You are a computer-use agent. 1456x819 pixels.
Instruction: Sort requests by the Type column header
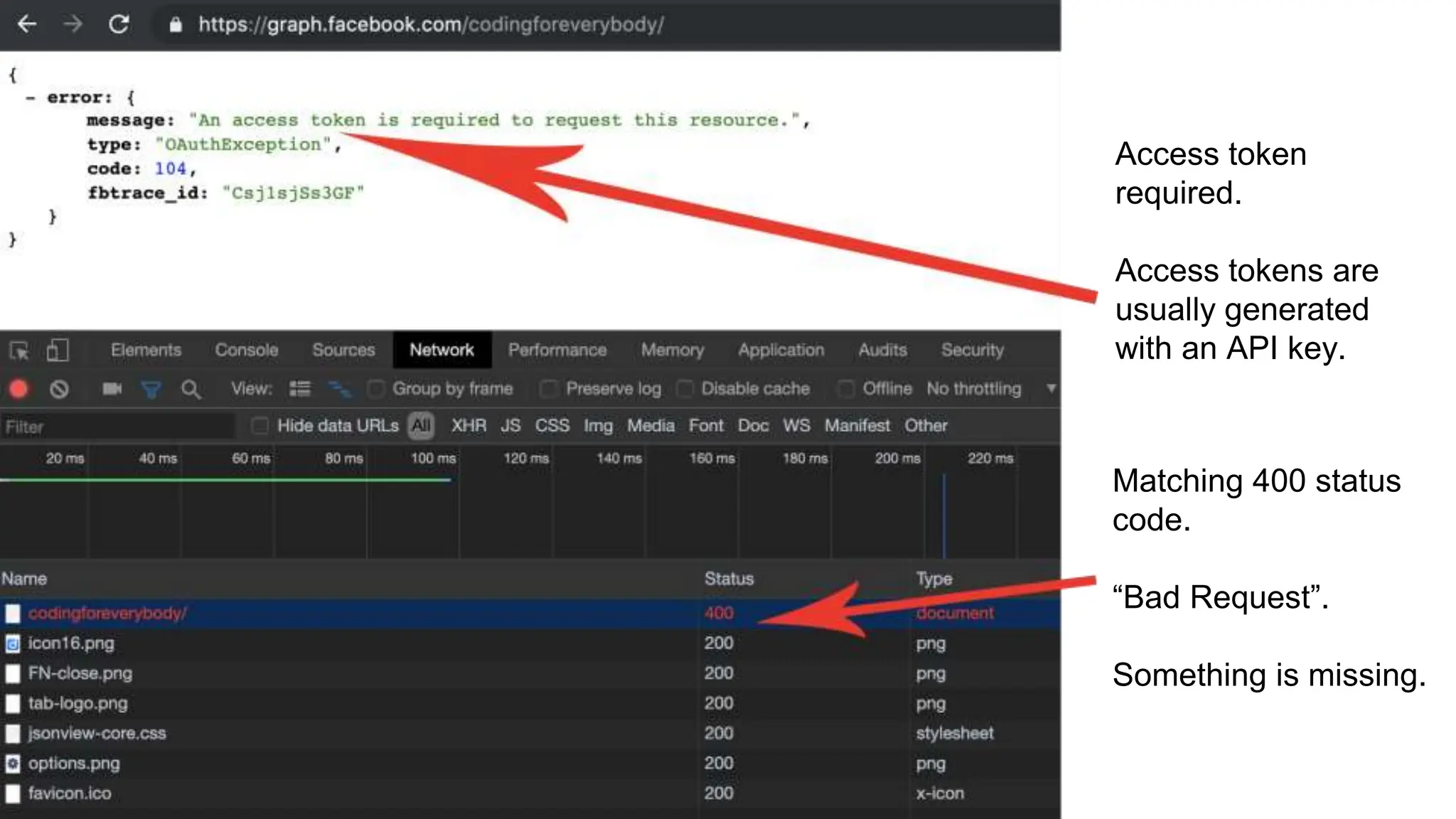[x=933, y=579]
